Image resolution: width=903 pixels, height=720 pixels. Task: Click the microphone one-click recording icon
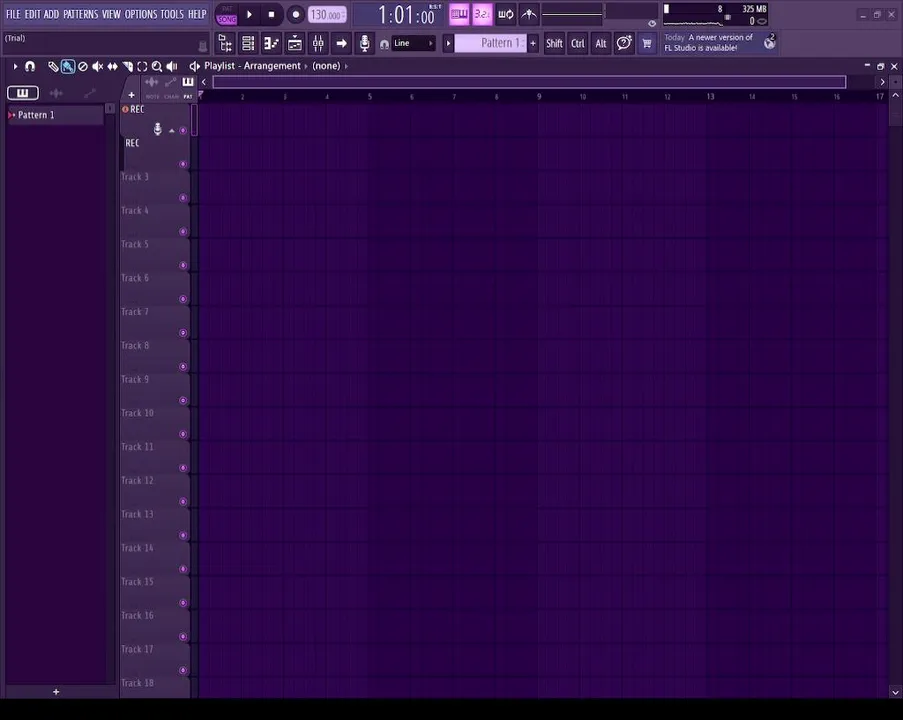[365, 43]
